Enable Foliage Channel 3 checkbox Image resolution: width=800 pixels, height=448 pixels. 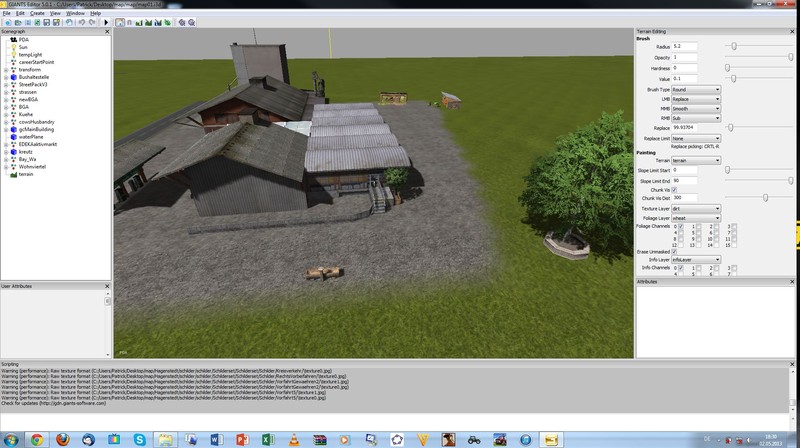click(x=734, y=226)
